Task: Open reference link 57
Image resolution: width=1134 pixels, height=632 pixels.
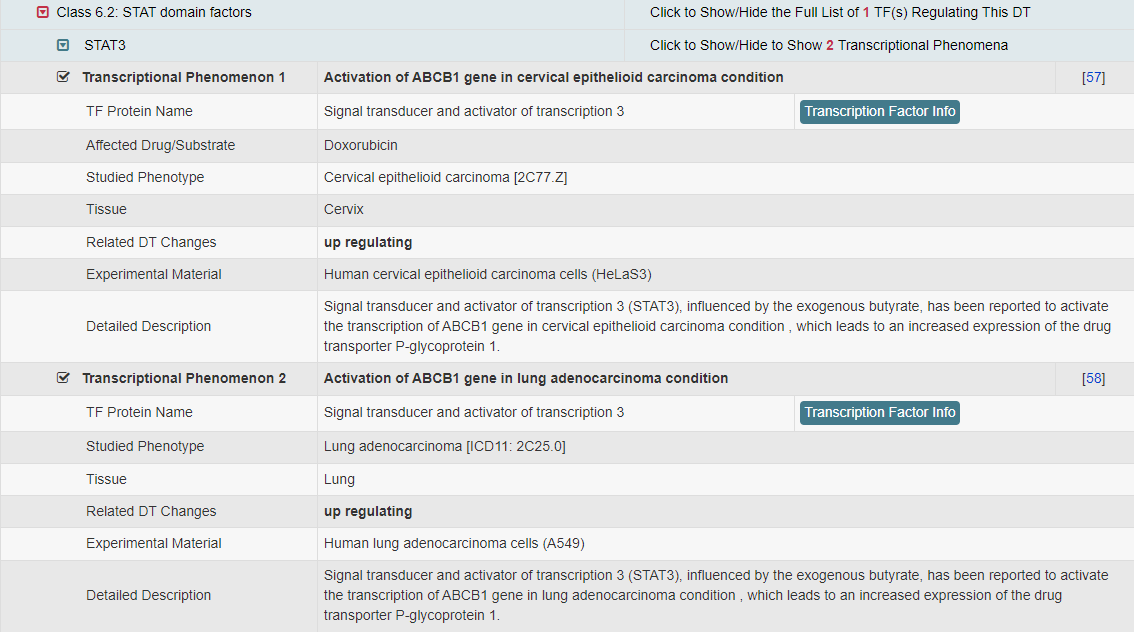Action: click(x=1093, y=78)
